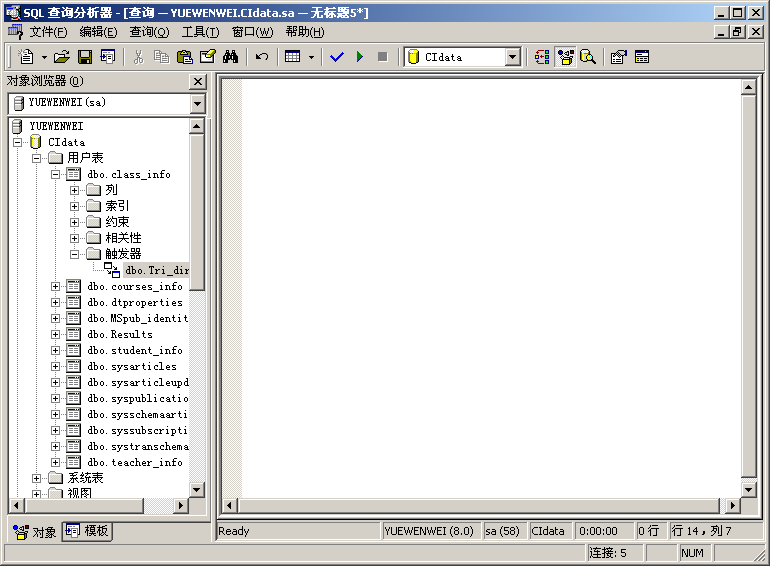Close the 对象浏览器 panel
The height and width of the screenshot is (566, 770).
198,81
